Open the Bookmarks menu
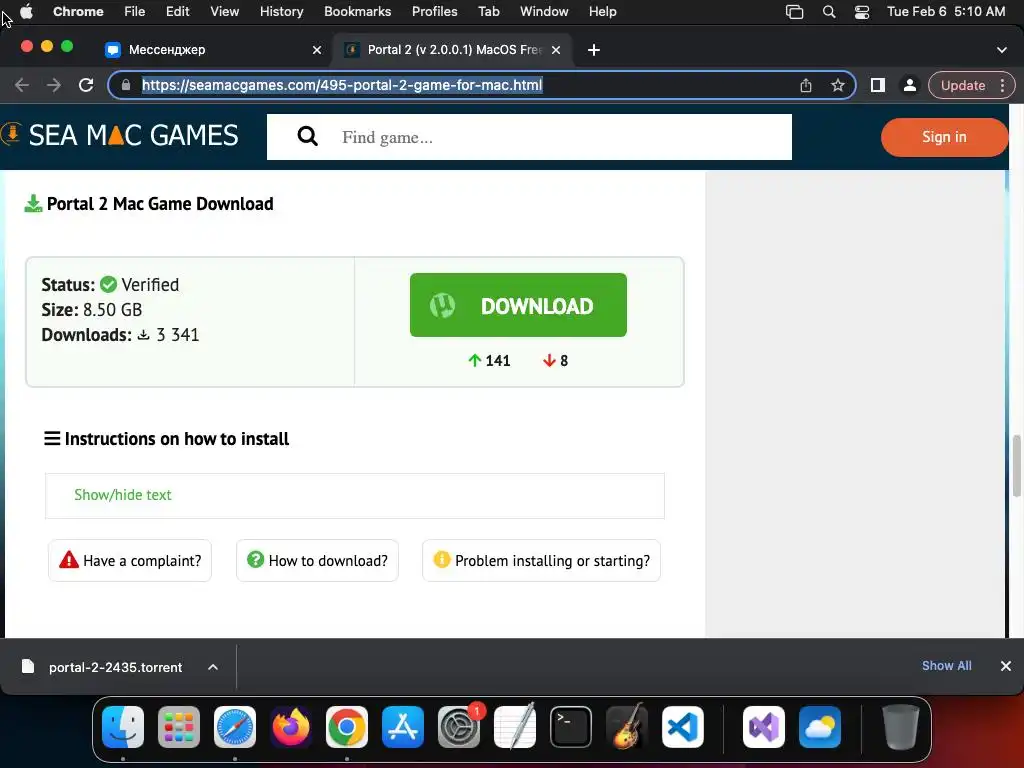This screenshot has height=768, width=1024. click(x=358, y=12)
